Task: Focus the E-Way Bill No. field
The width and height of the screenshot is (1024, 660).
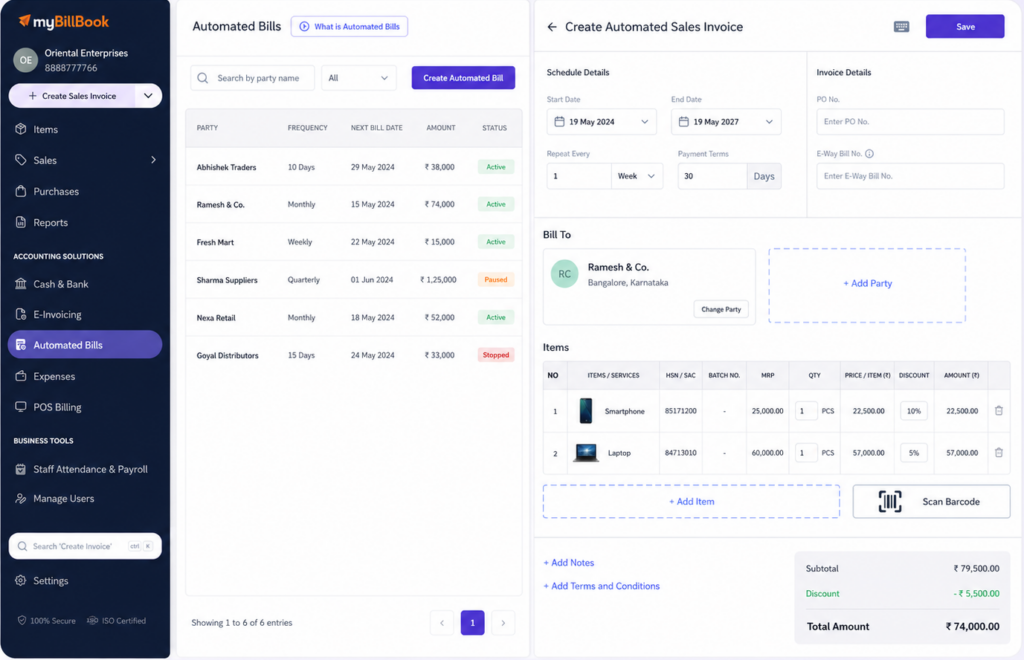Action: point(910,176)
